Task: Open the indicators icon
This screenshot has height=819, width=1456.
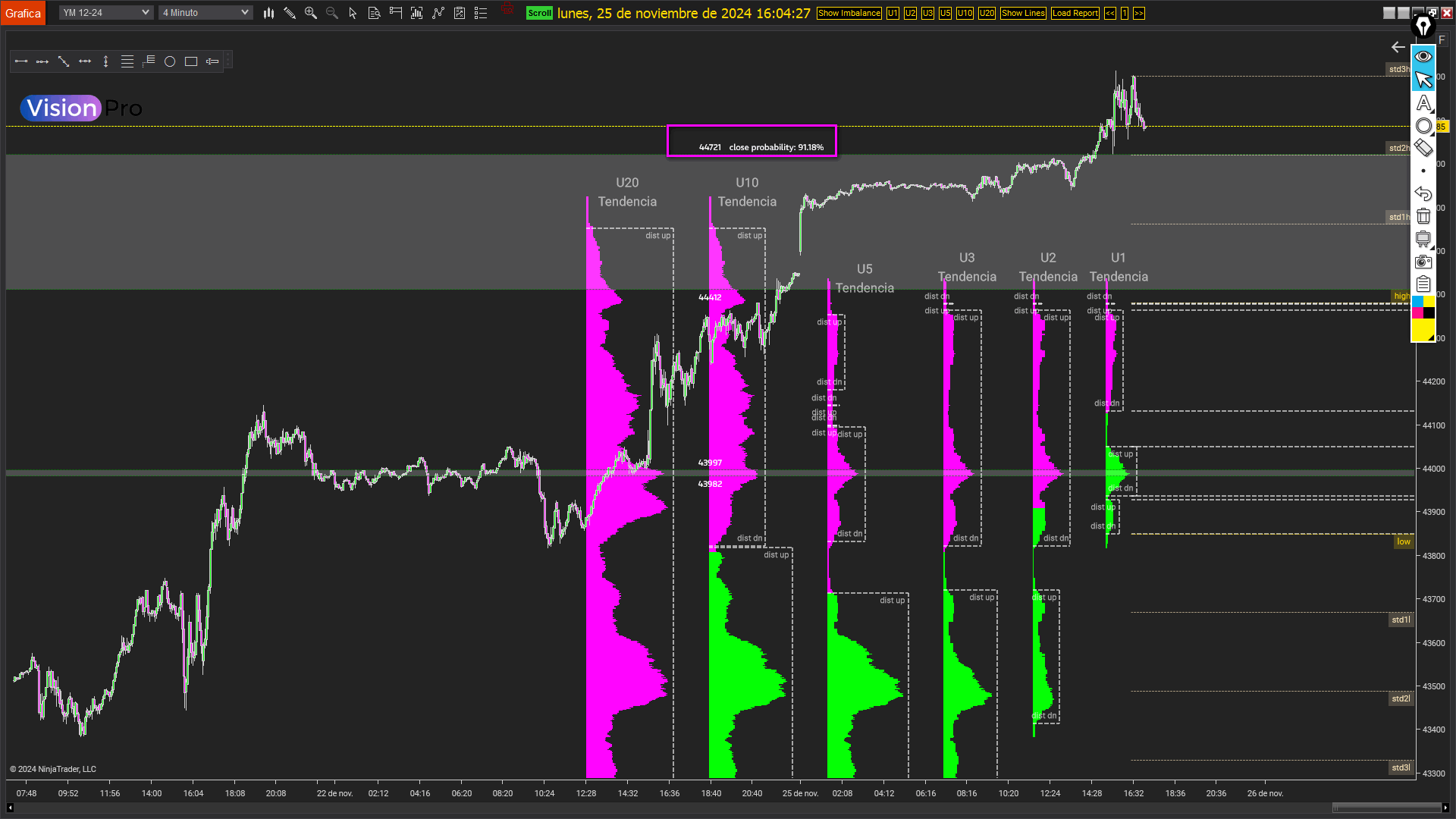Action: pos(438,13)
